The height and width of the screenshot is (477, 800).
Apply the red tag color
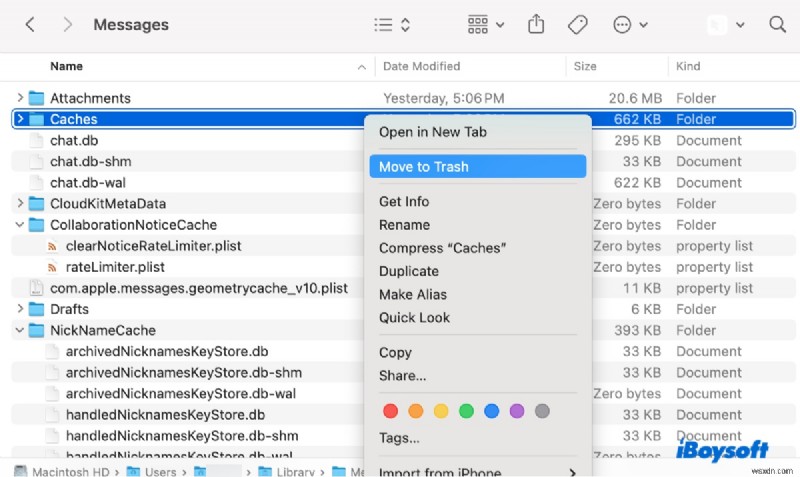[390, 411]
